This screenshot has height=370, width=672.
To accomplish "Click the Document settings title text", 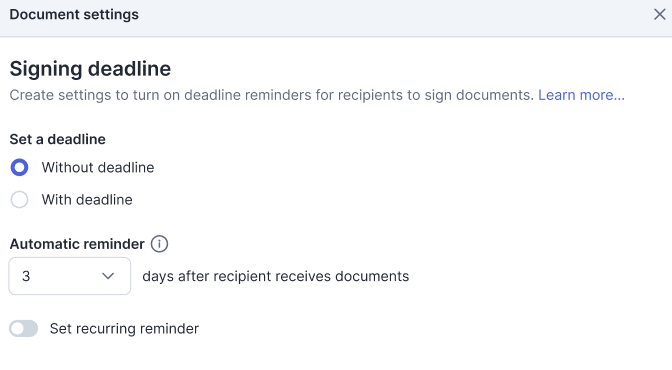I will click(74, 15).
